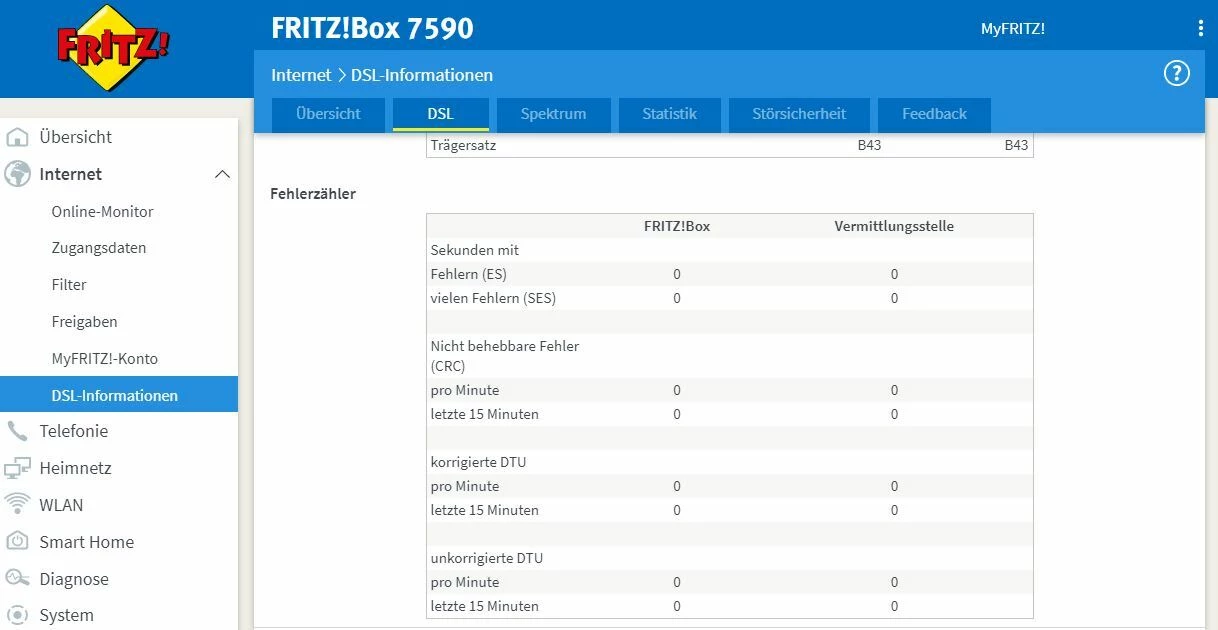The height and width of the screenshot is (630, 1218).
Task: Click the Übersicht house icon
Action: 17,137
